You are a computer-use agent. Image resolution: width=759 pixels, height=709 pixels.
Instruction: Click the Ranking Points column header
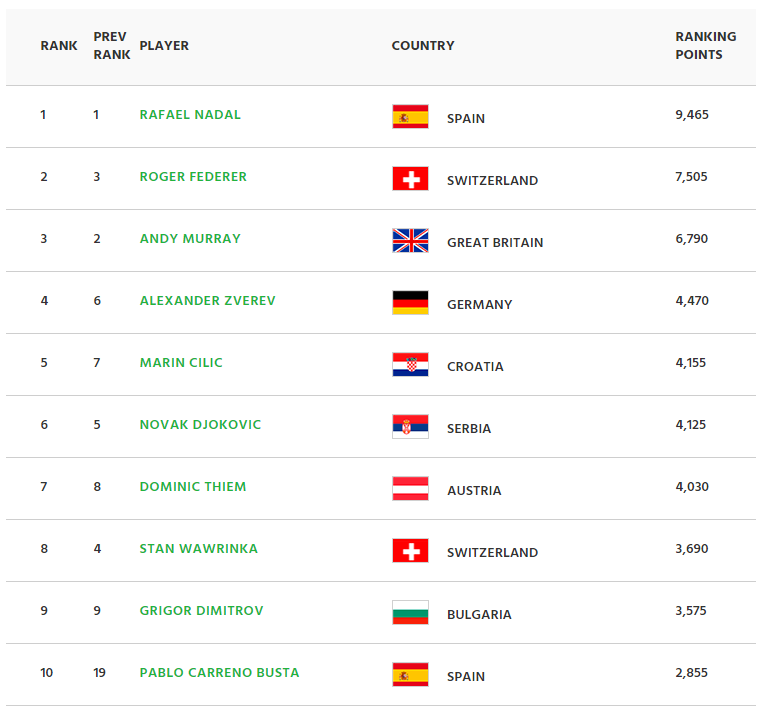pyautogui.click(x=705, y=45)
